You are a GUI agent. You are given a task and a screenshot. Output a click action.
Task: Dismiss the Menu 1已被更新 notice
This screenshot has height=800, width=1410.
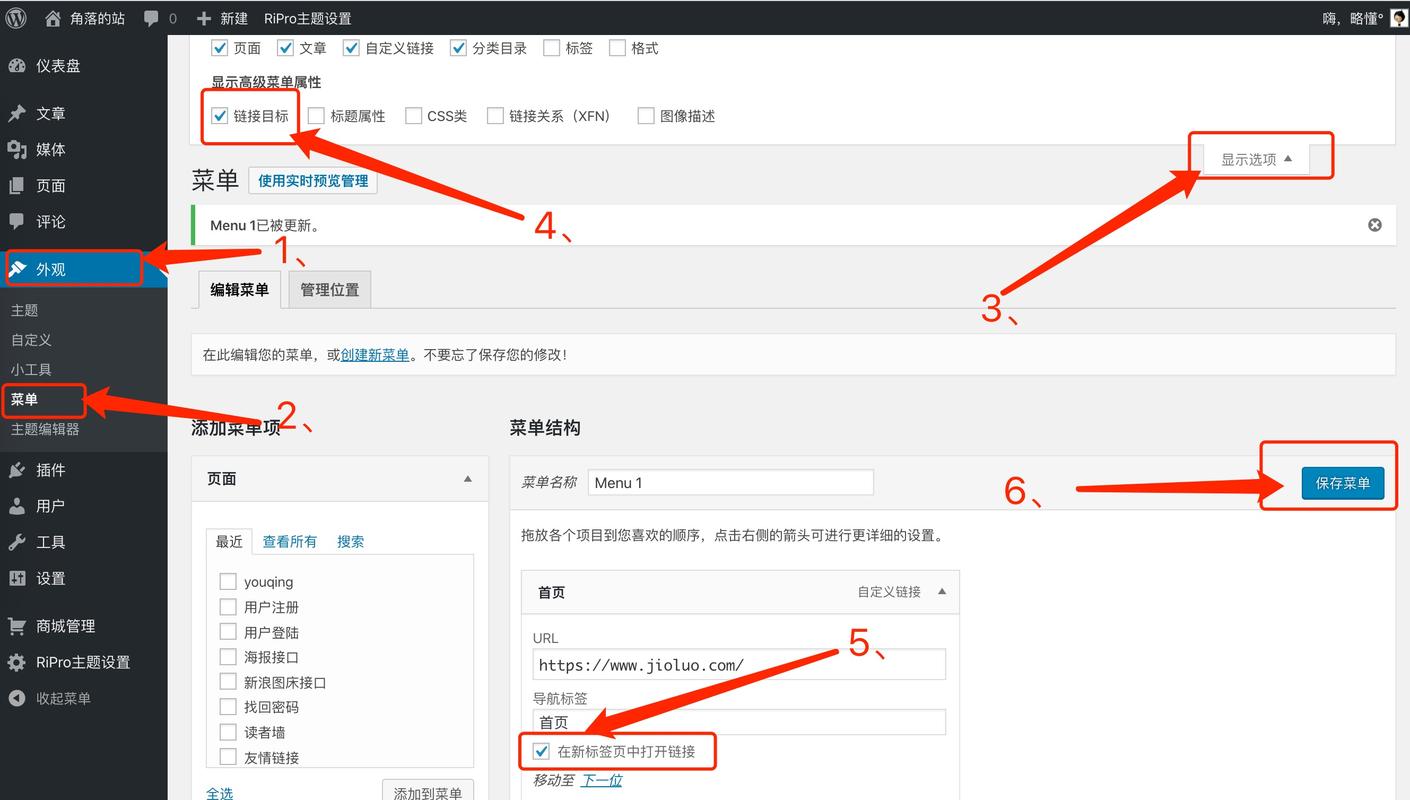[x=1375, y=225]
